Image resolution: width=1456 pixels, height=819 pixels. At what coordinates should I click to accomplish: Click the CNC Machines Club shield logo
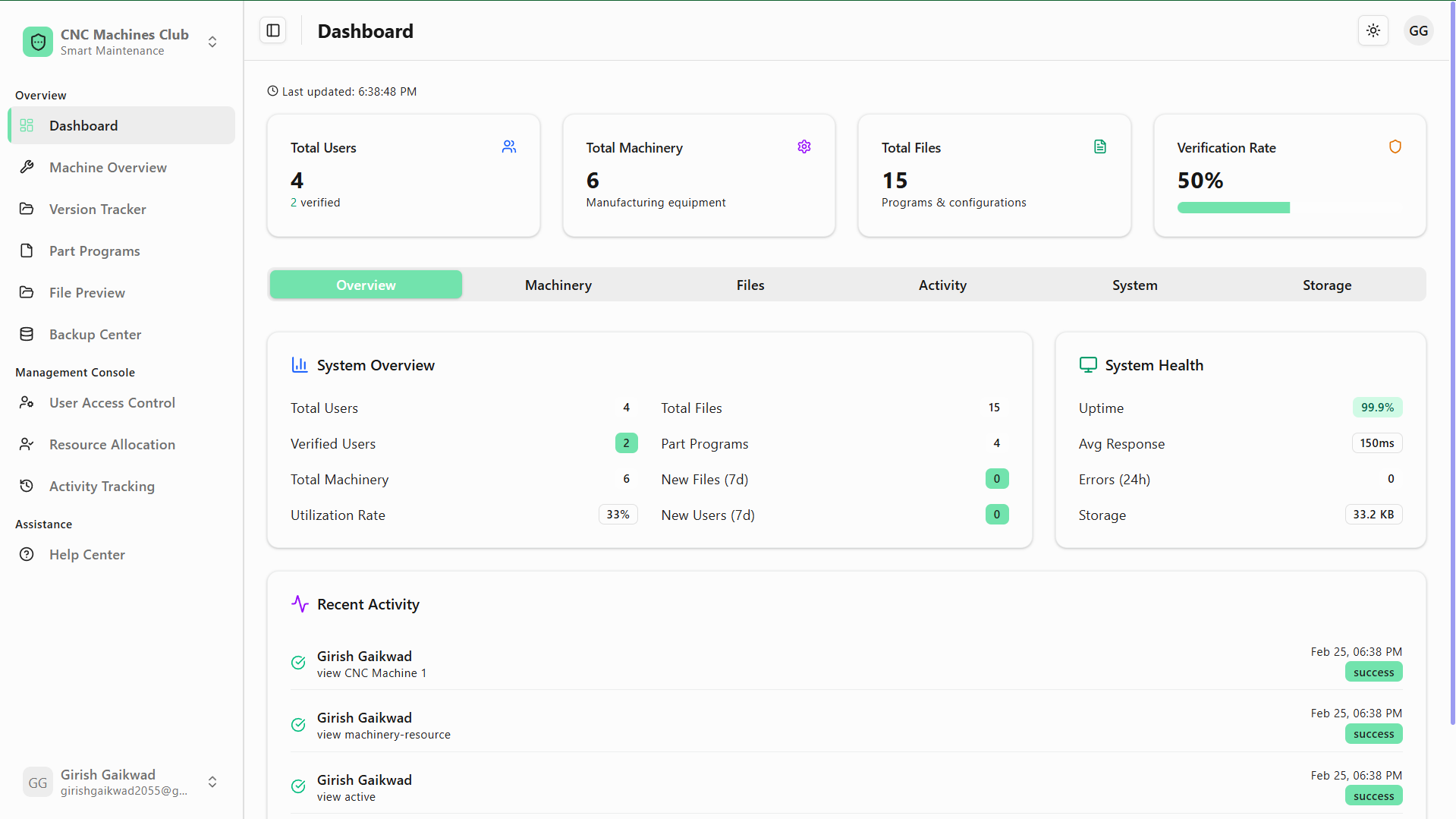point(38,42)
